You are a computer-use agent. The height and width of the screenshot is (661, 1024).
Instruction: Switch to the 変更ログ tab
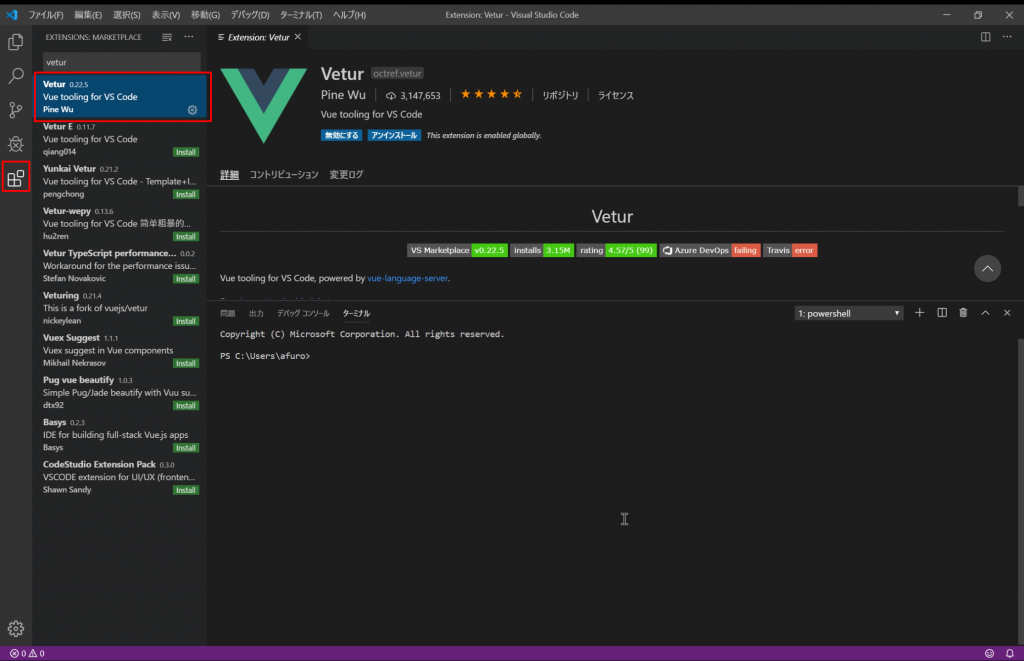346,174
